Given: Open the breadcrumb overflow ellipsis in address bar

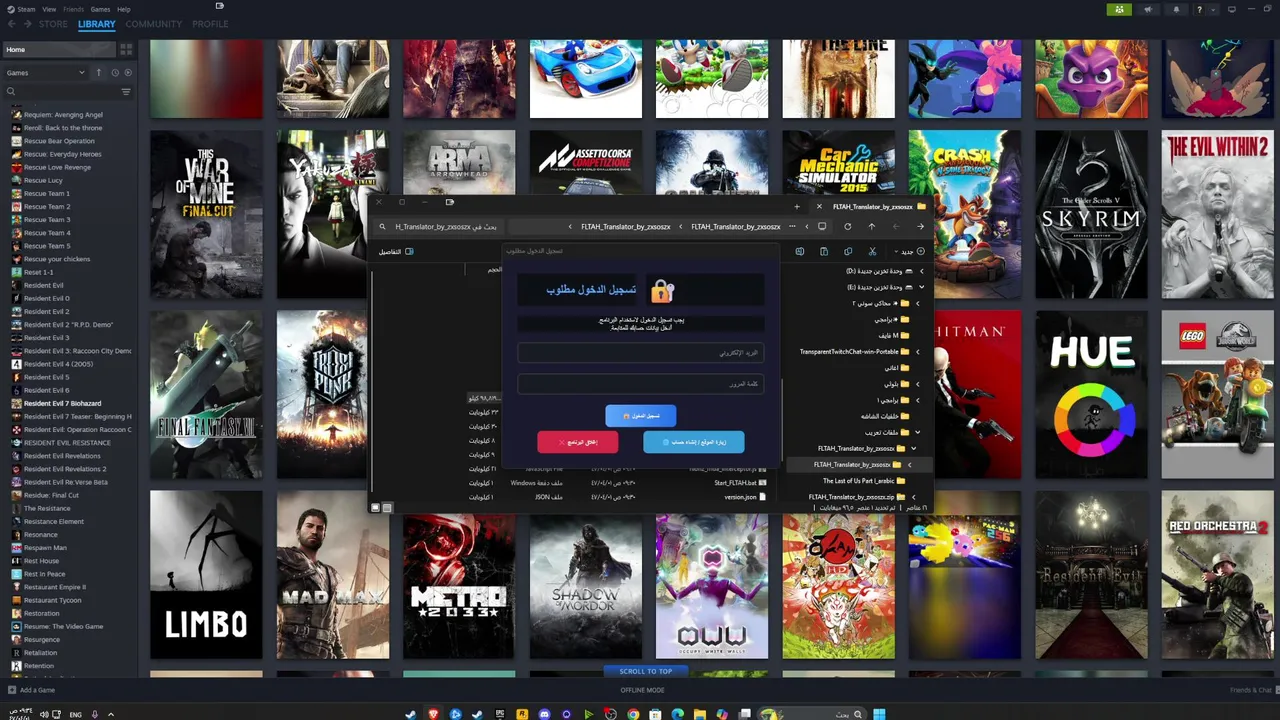Looking at the screenshot, I should tap(792, 227).
